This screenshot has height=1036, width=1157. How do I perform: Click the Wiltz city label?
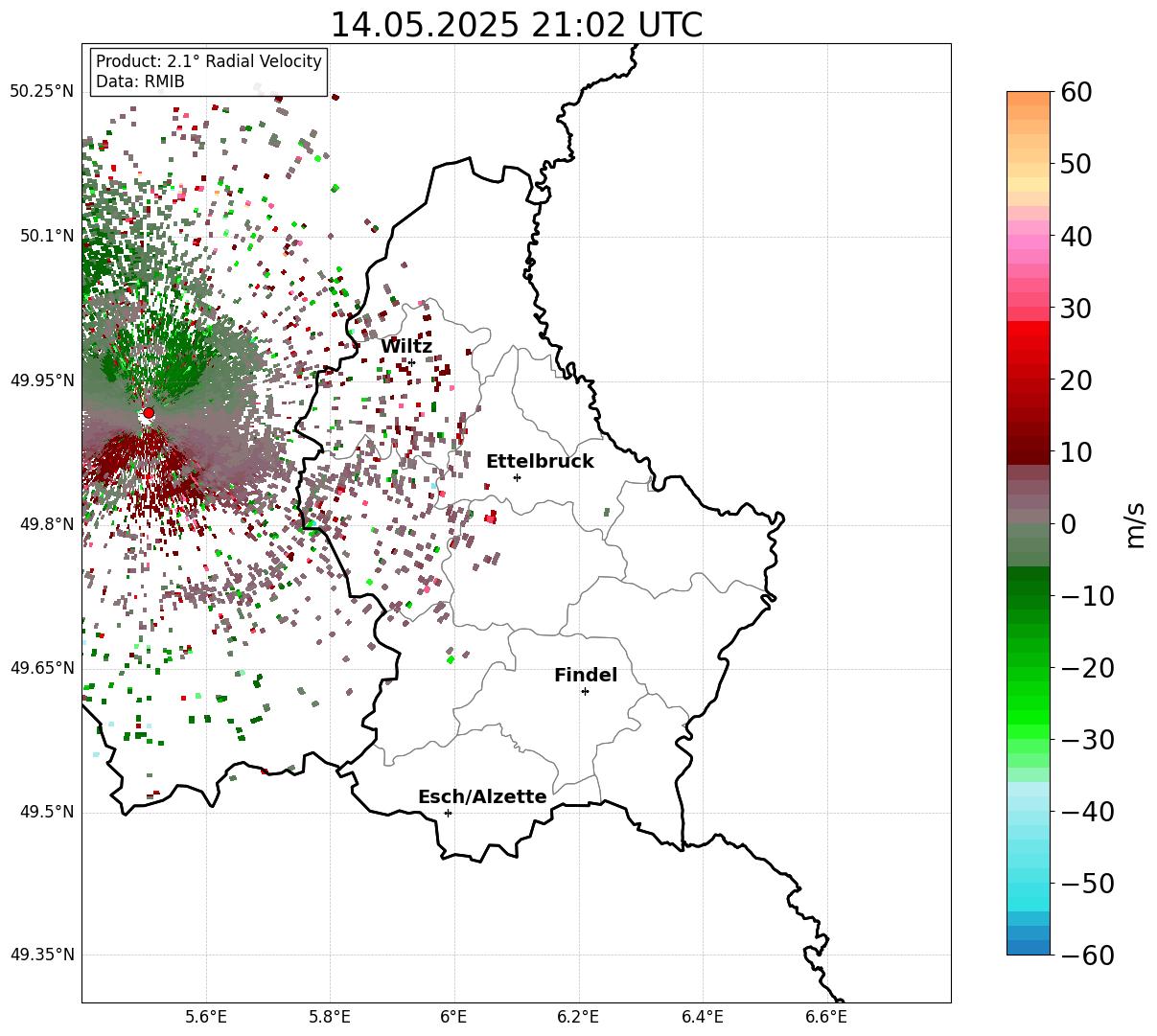406,347
